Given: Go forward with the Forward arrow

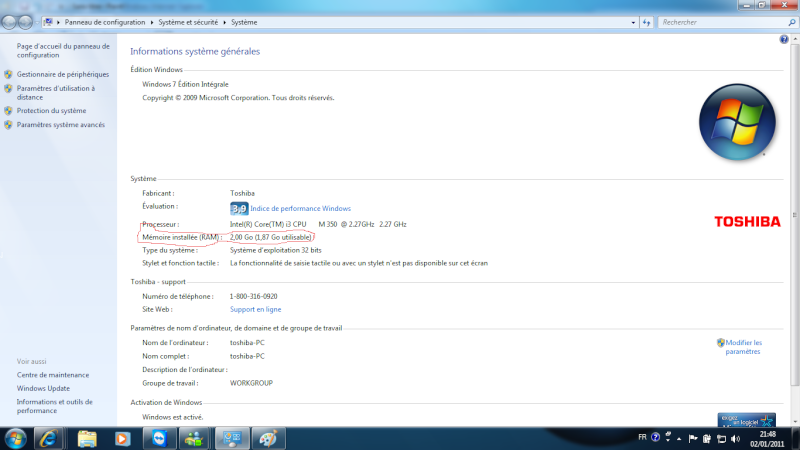Looking at the screenshot, I should pyautogui.click(x=25, y=22).
